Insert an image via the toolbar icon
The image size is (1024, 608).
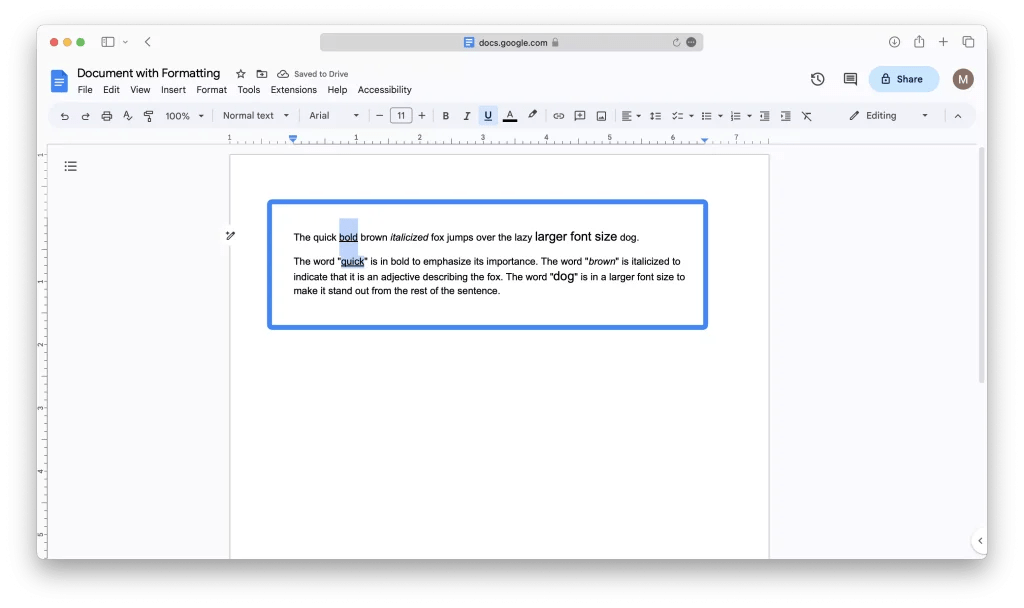tap(600, 115)
